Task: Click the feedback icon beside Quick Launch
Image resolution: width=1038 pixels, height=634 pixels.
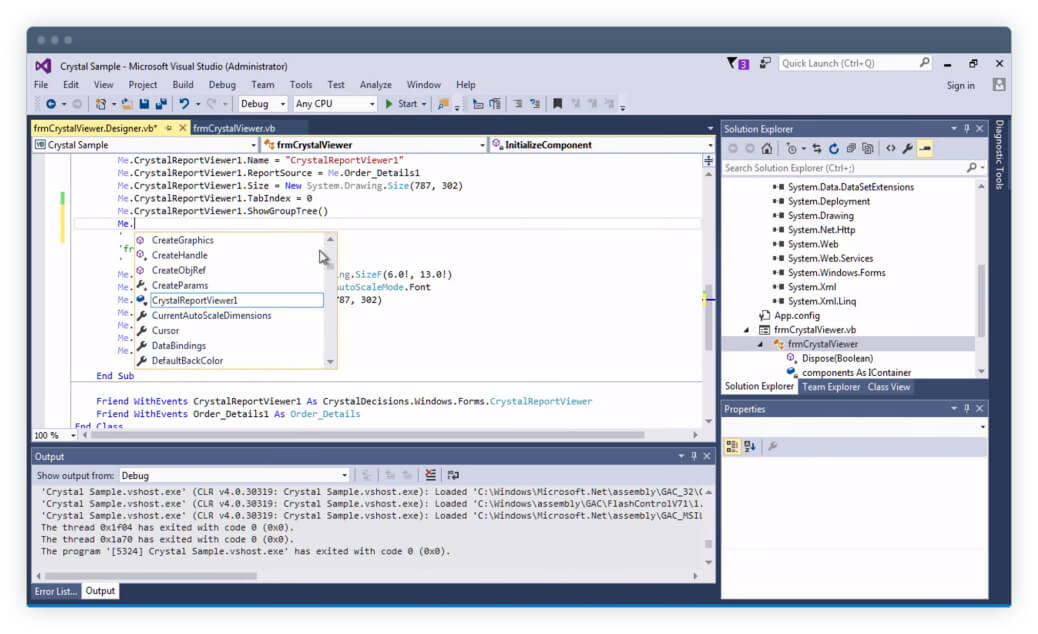Action: click(x=765, y=64)
